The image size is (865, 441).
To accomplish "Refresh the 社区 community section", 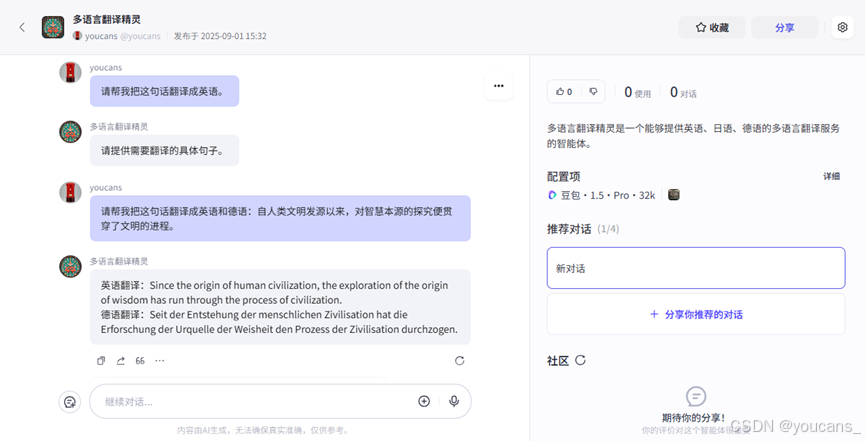I will tap(580, 360).
